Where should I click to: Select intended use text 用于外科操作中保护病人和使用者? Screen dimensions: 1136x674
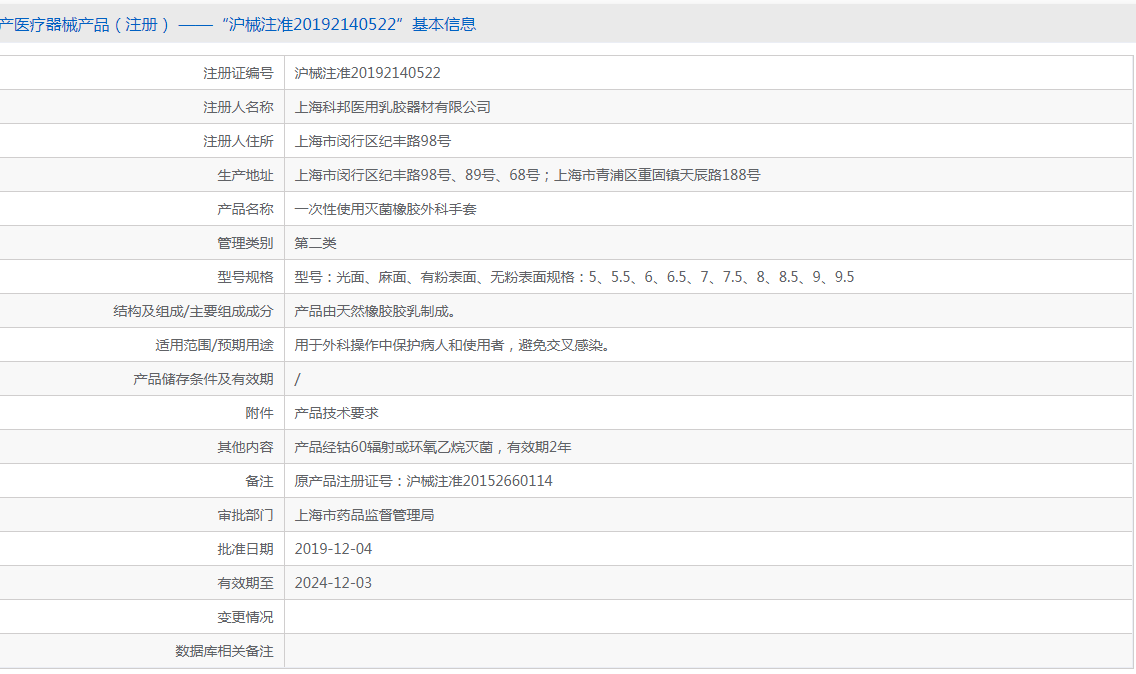[x=399, y=346]
